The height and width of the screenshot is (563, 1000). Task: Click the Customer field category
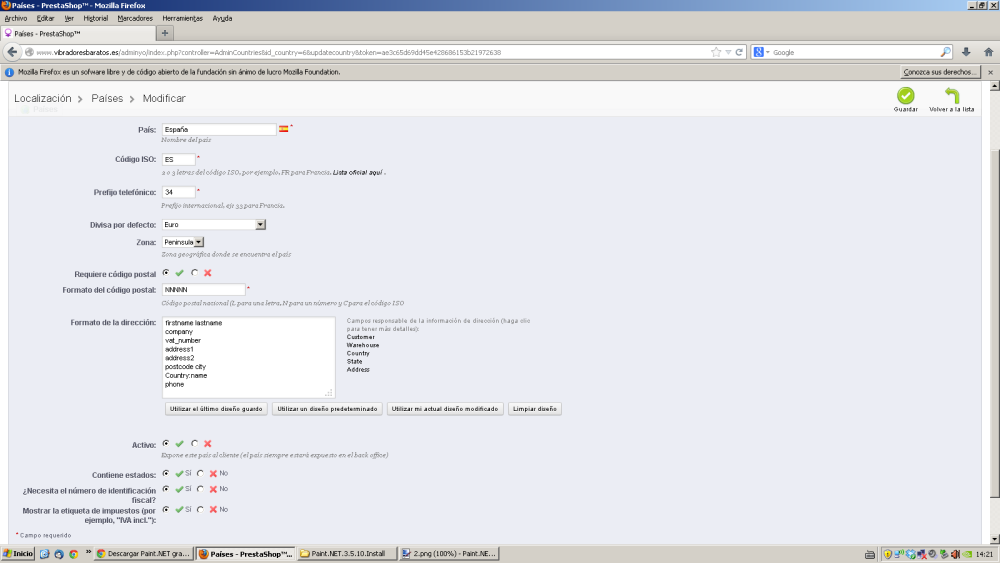click(x=360, y=337)
